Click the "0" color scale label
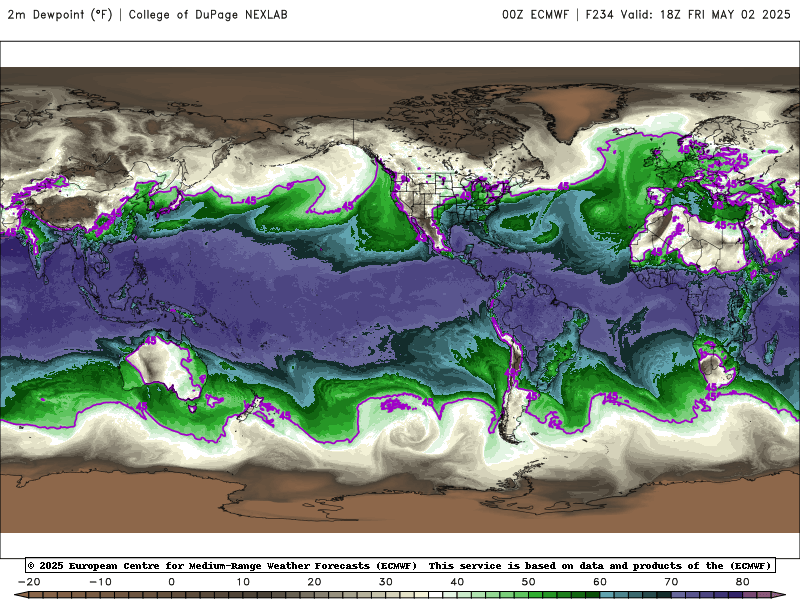The width and height of the screenshot is (800, 600). coord(171,582)
